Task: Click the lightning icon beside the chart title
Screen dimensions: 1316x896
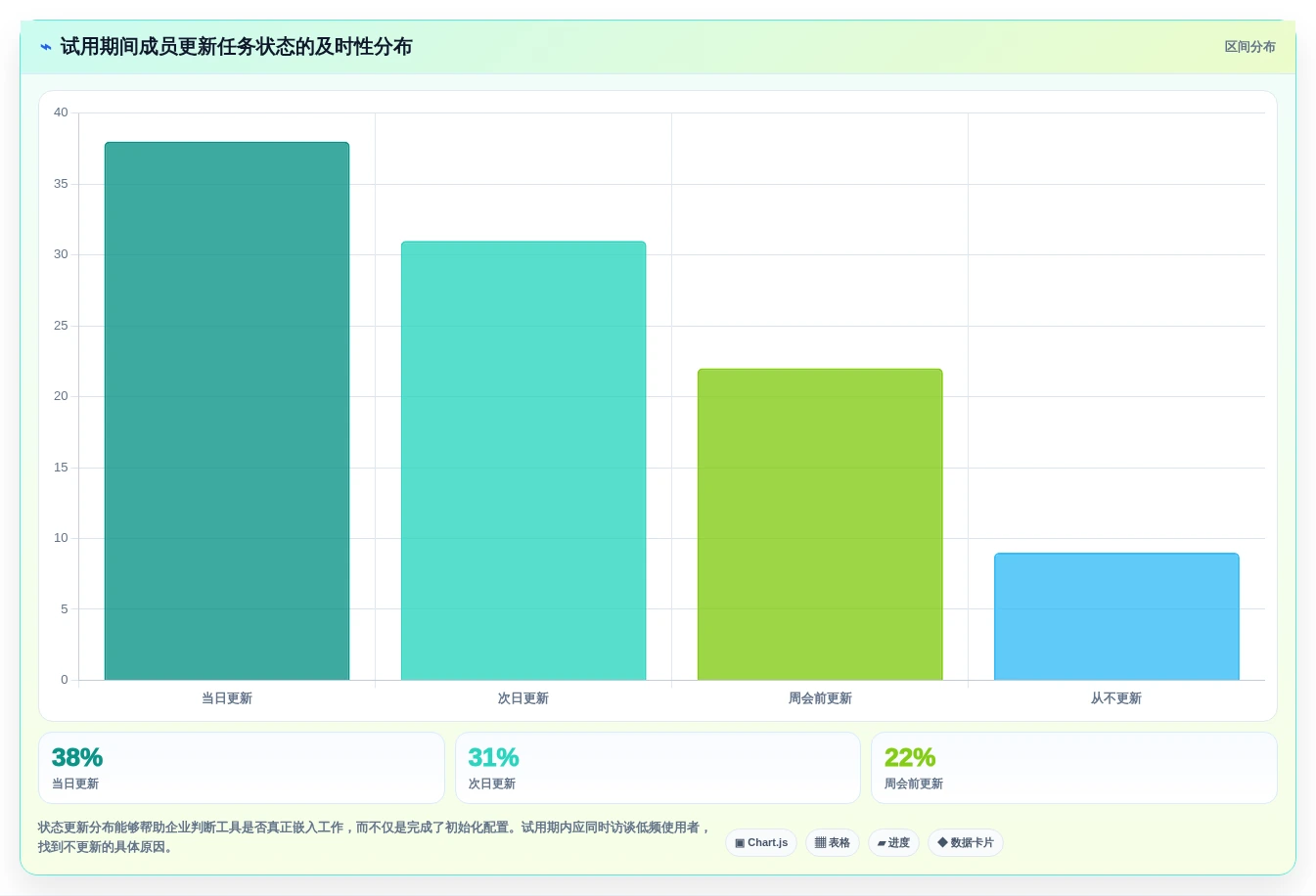Action: pyautogui.click(x=45, y=47)
